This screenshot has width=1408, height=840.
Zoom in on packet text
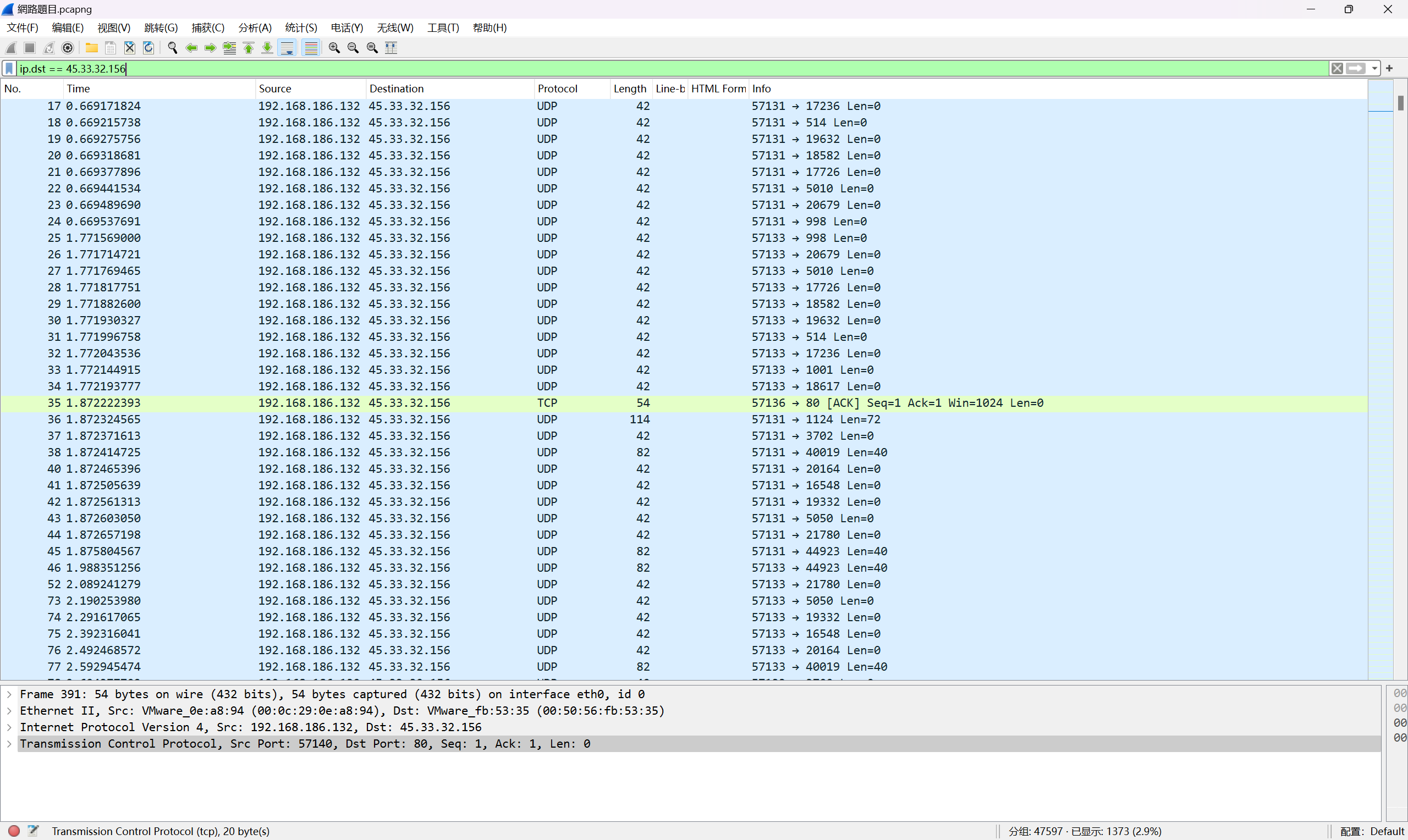click(x=334, y=48)
